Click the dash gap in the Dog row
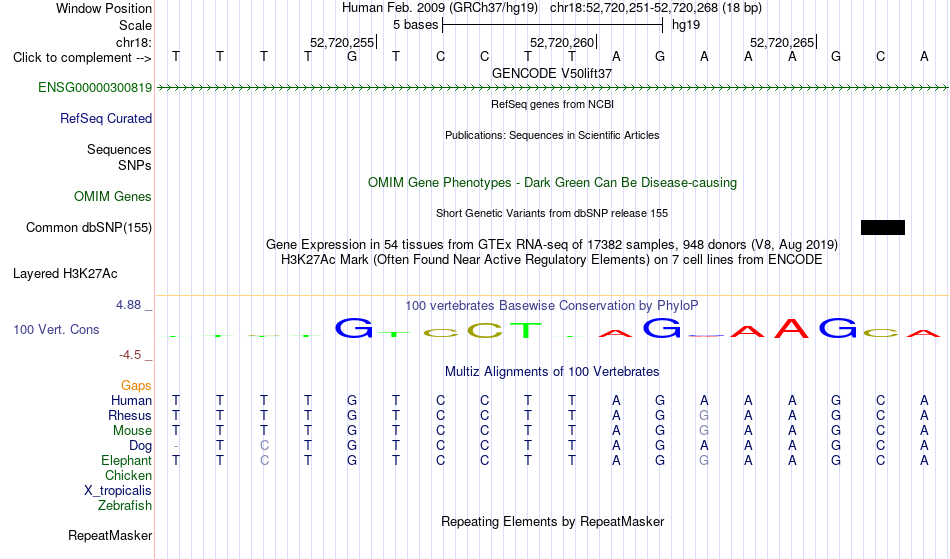 pos(176,446)
